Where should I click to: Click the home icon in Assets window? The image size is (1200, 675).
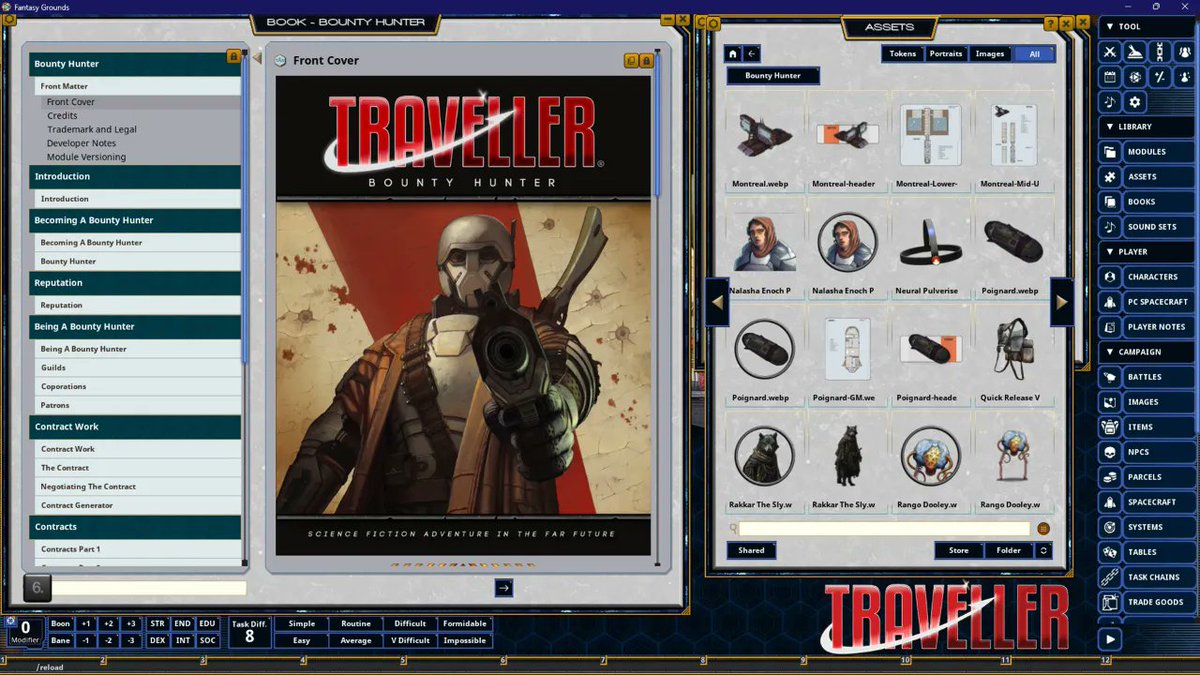[x=733, y=54]
